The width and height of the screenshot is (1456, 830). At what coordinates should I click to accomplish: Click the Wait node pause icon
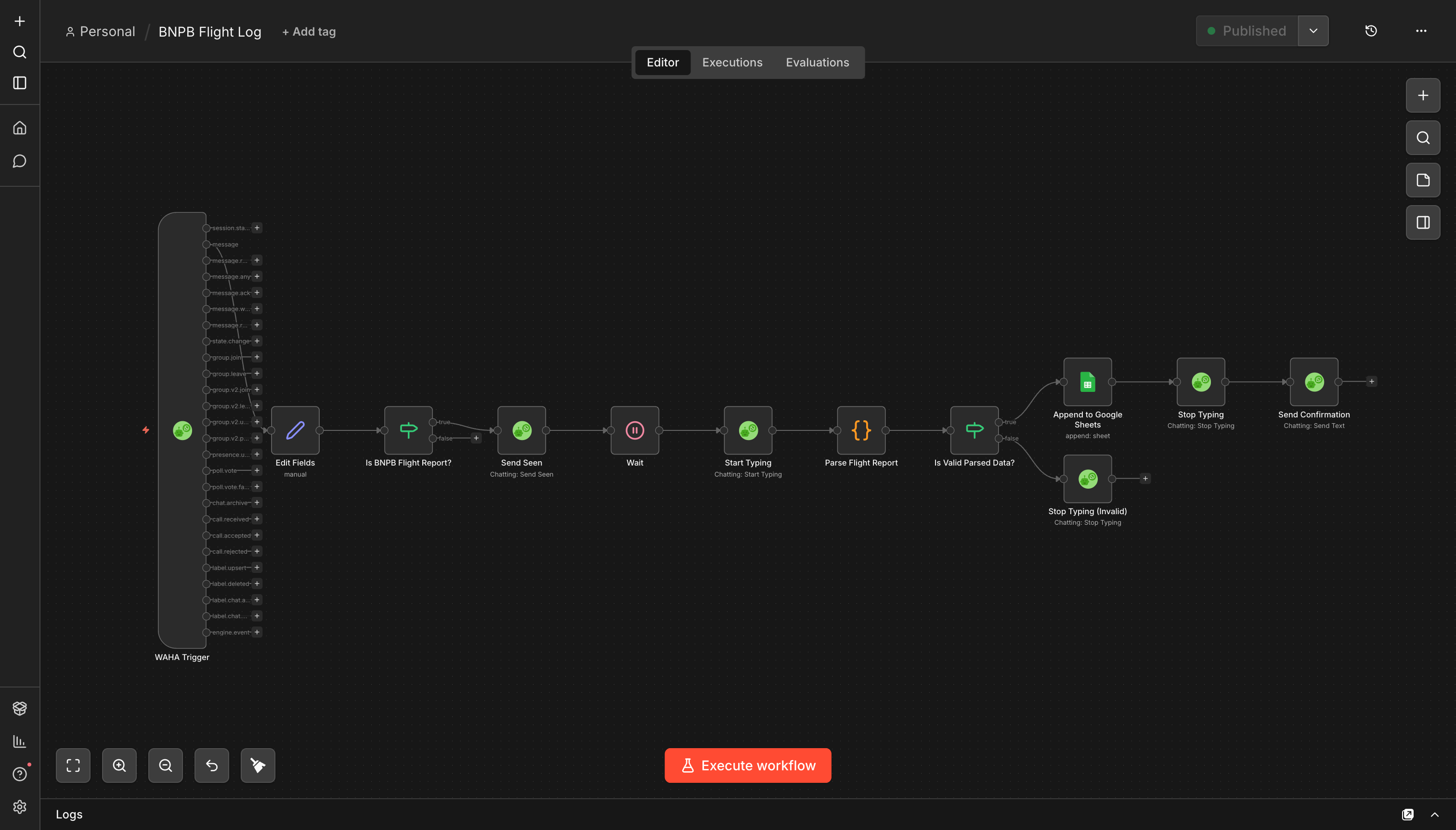pyautogui.click(x=635, y=430)
